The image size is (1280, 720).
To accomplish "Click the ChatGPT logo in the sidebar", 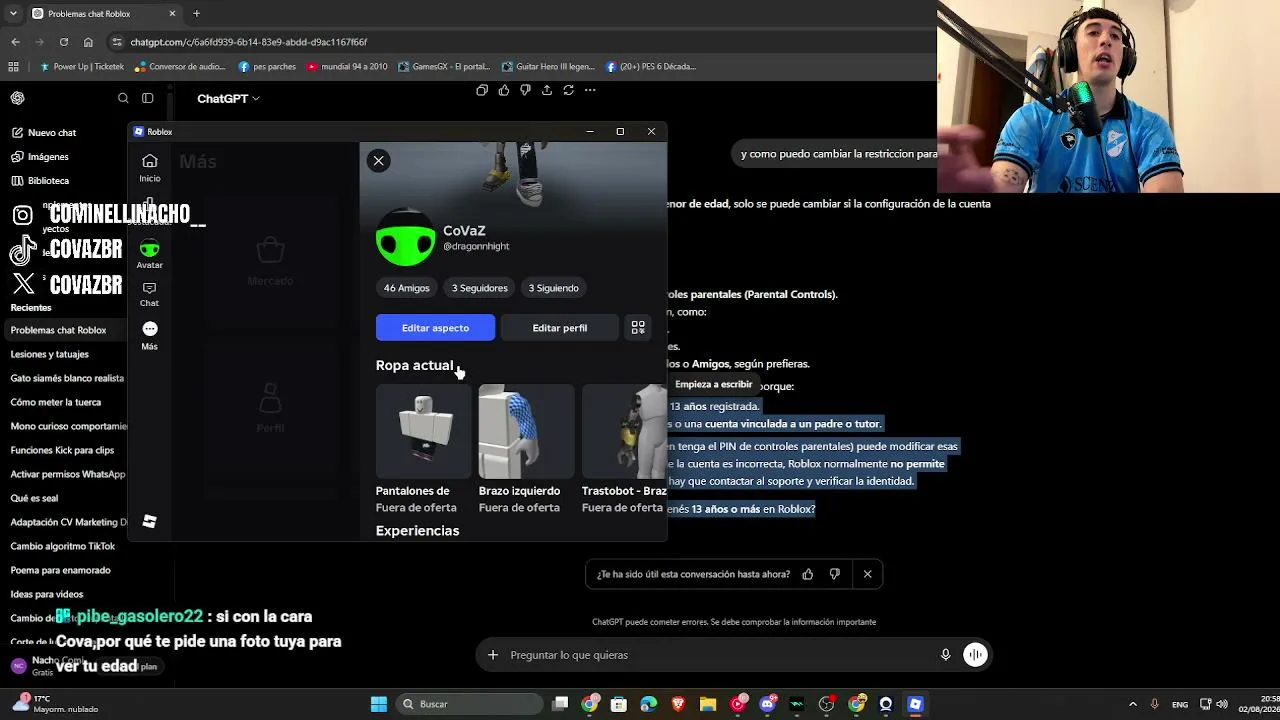I will (18, 98).
